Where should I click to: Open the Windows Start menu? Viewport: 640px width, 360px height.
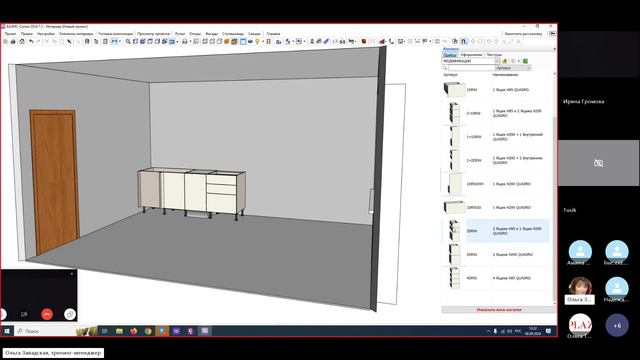(7, 331)
